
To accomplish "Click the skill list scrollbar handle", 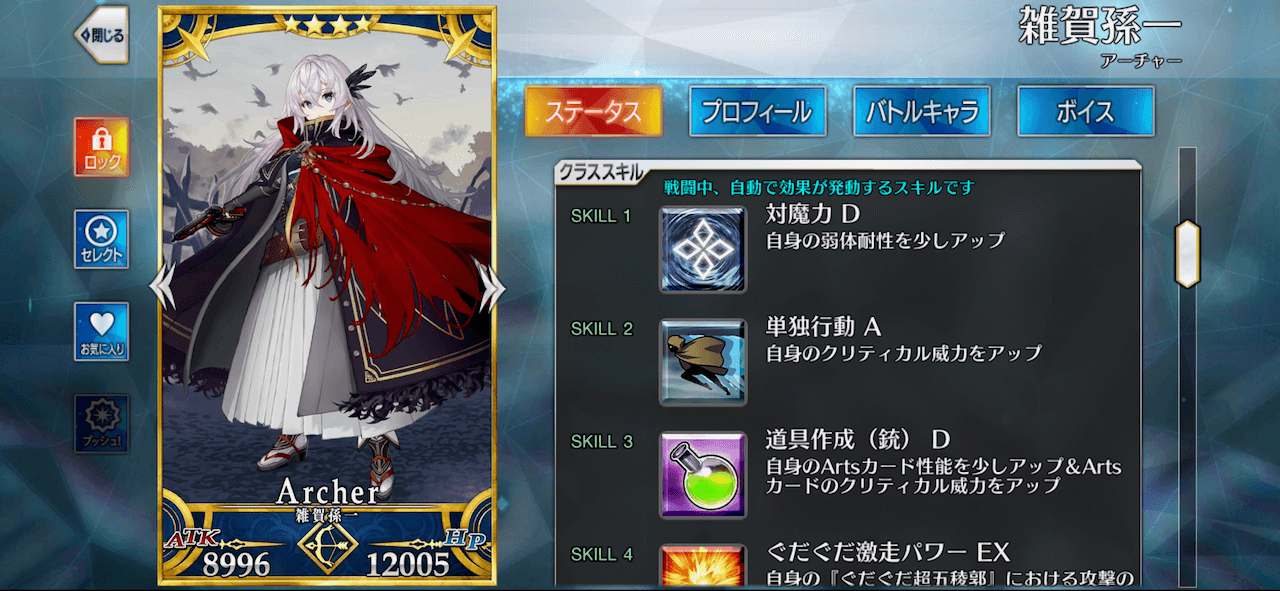I will click(1187, 253).
